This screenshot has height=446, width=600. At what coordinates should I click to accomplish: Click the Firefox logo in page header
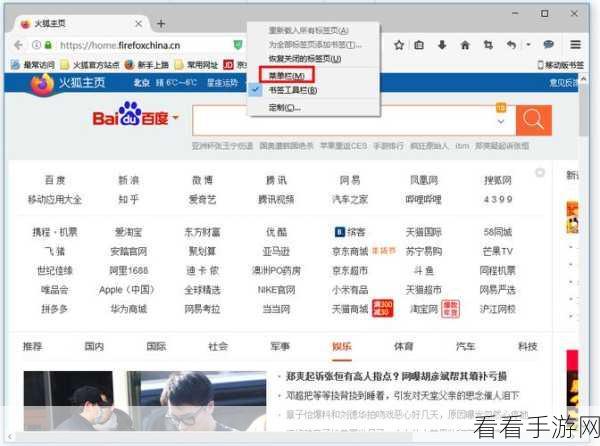pos(42,84)
